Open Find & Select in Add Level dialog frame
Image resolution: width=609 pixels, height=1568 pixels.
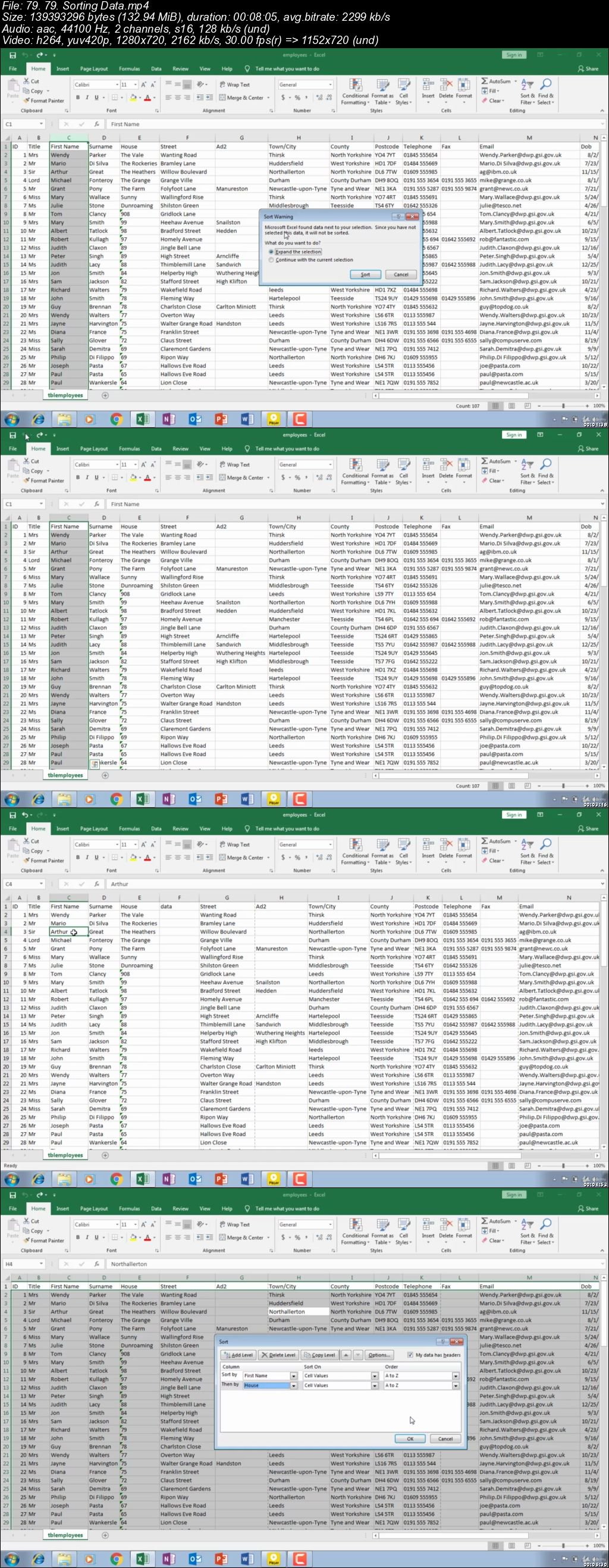tap(546, 1231)
